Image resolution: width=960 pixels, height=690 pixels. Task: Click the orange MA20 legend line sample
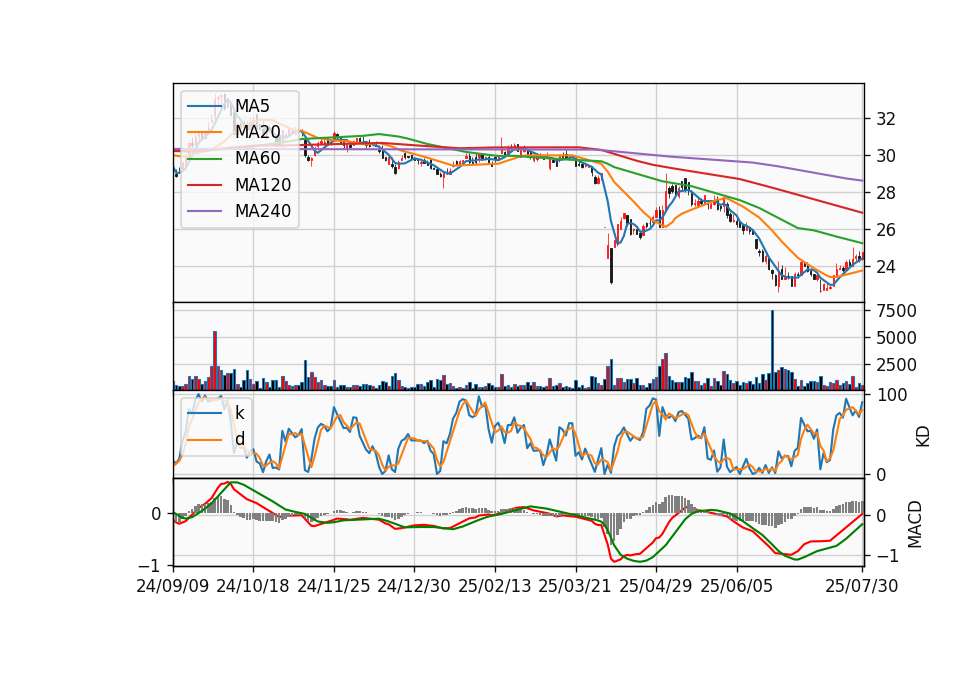204,132
